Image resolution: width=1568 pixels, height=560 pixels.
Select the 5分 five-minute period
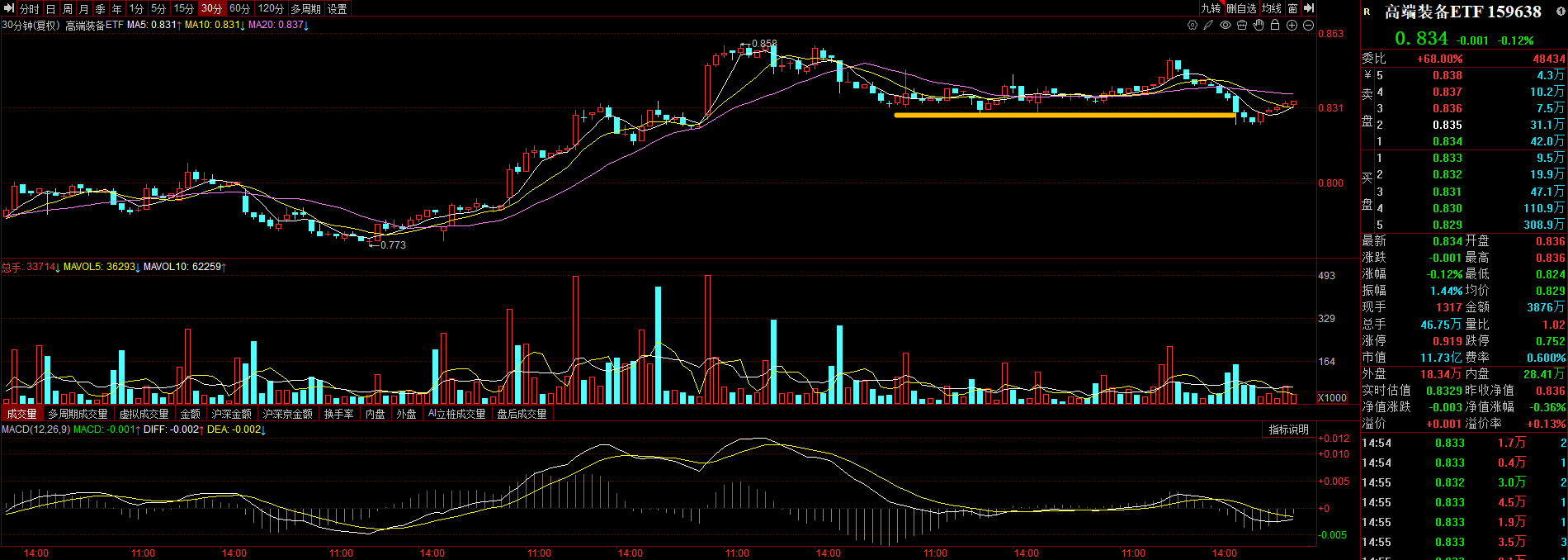159,8
